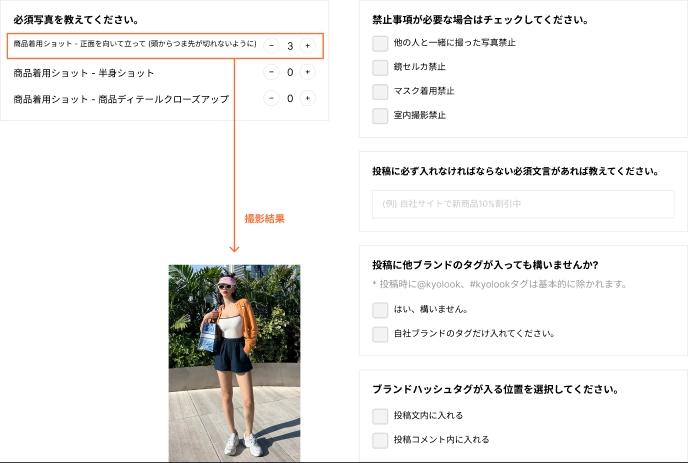Screen dimensions: 688x463
Task: Check 投稿コメント内に入れる hashtag position
Action: pyautogui.click(x=380, y=440)
